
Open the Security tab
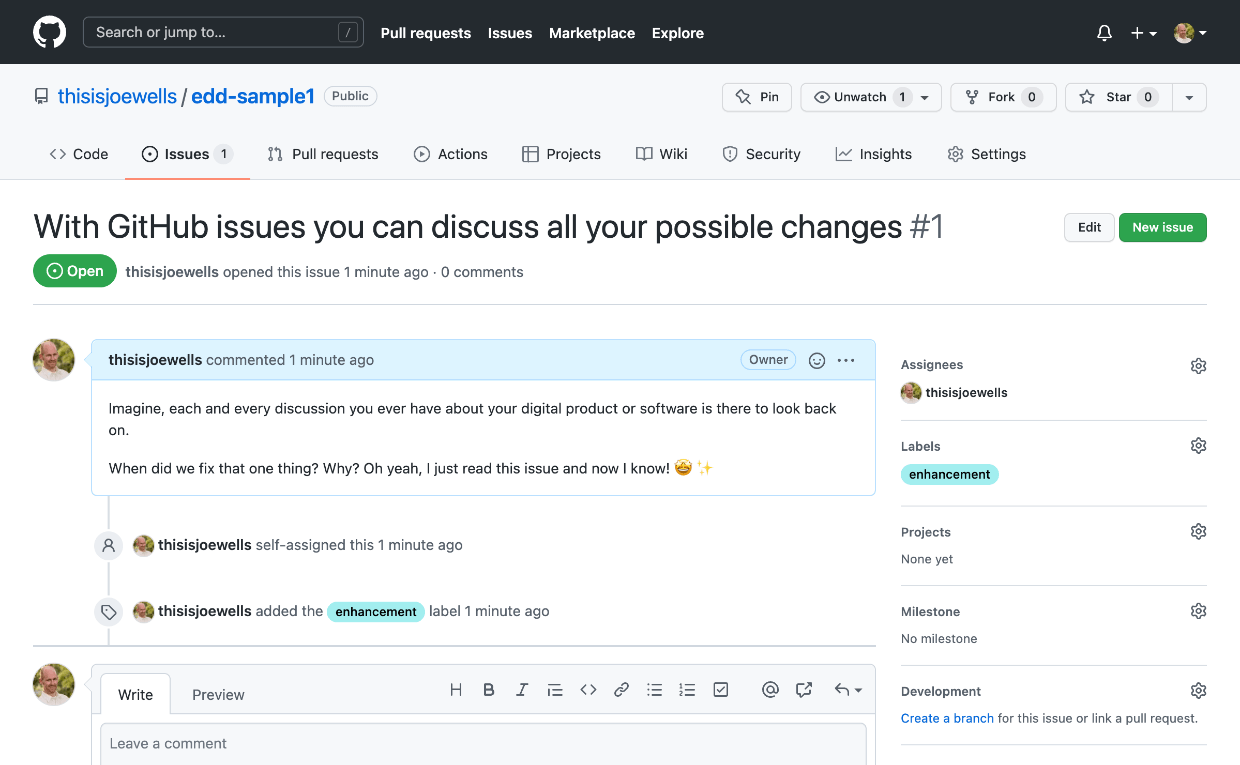(761, 154)
